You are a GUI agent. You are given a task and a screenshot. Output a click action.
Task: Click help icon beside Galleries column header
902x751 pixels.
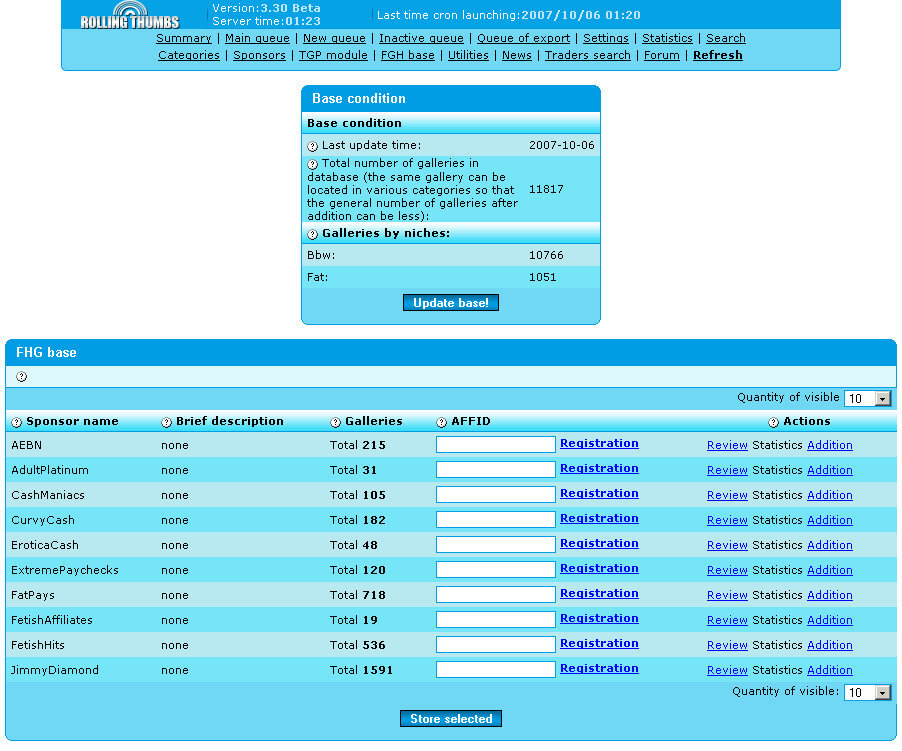click(335, 423)
